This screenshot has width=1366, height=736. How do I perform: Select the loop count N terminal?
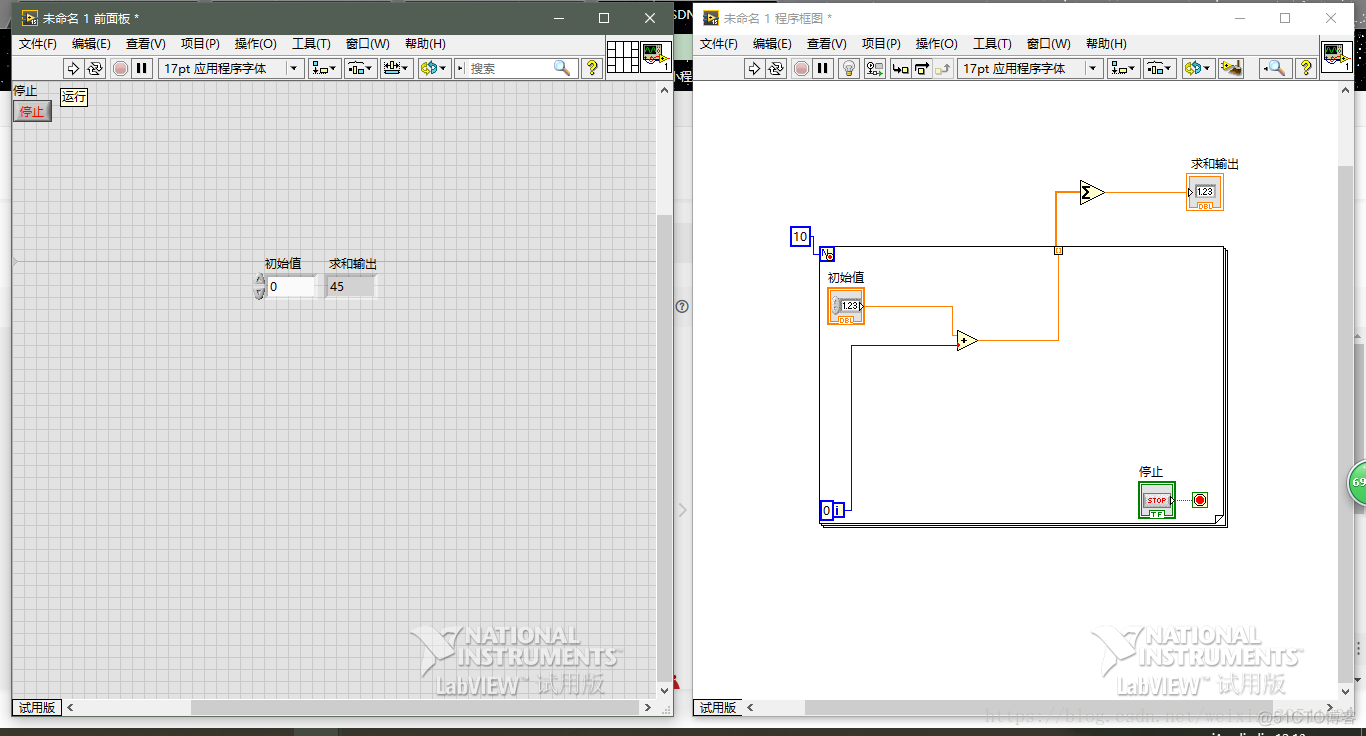coord(827,254)
